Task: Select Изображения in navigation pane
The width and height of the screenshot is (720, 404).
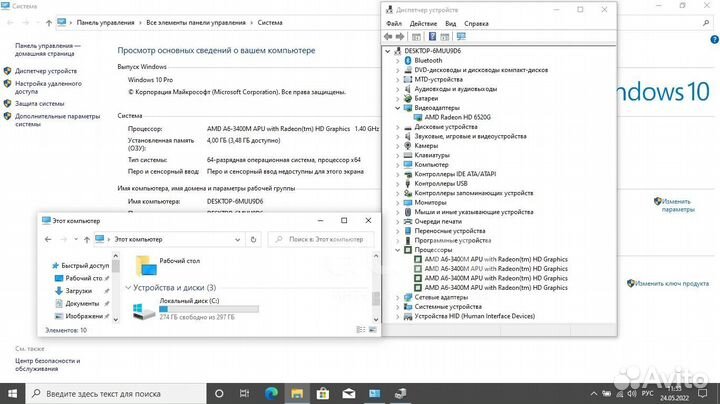Action: pos(84,316)
